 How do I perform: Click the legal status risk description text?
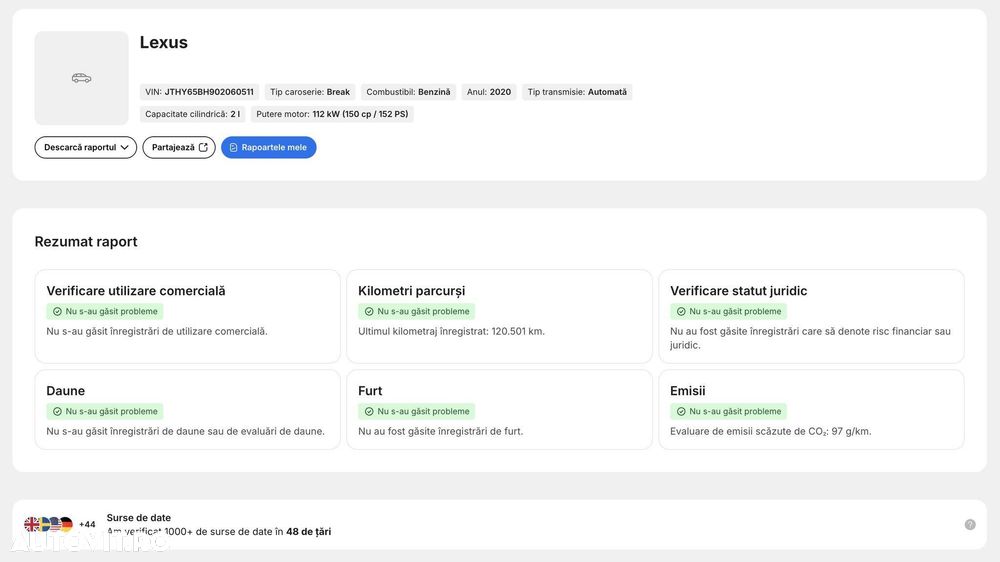810,338
